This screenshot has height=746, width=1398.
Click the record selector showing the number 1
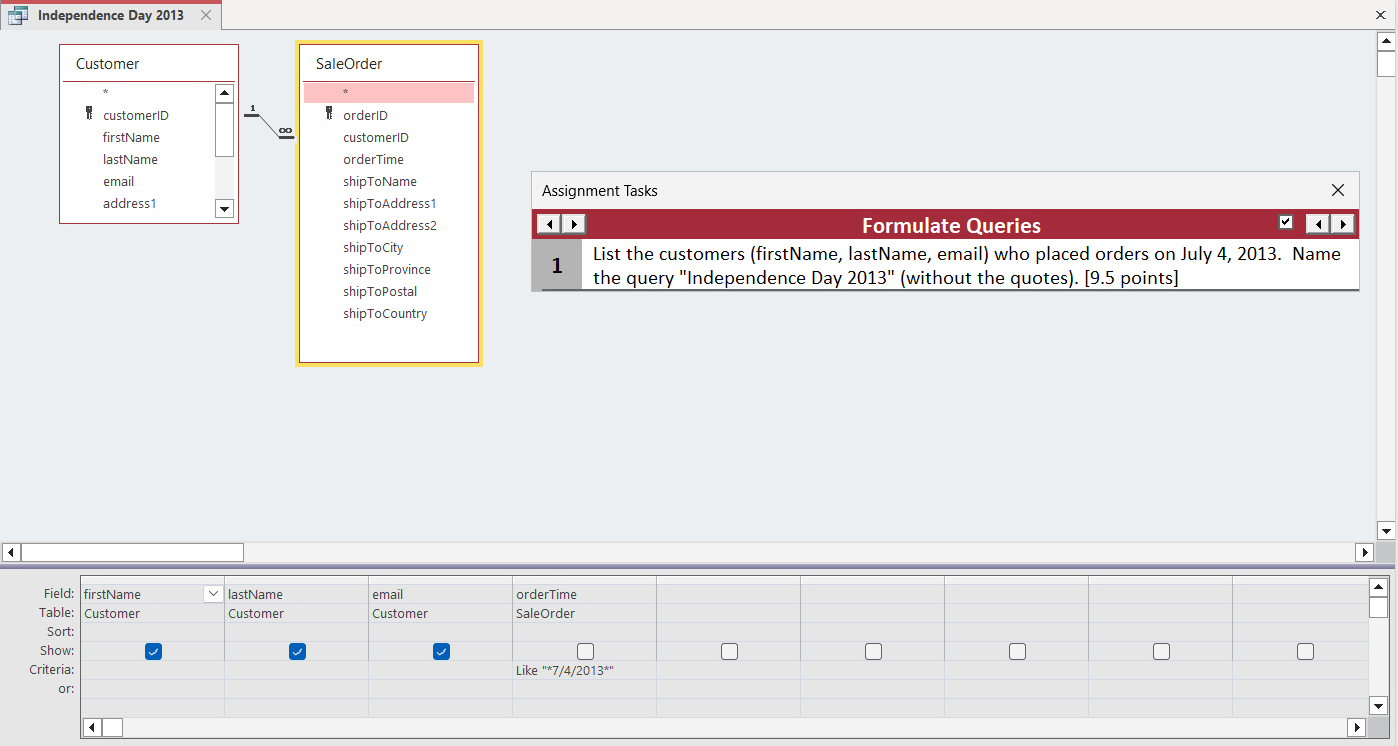(557, 265)
